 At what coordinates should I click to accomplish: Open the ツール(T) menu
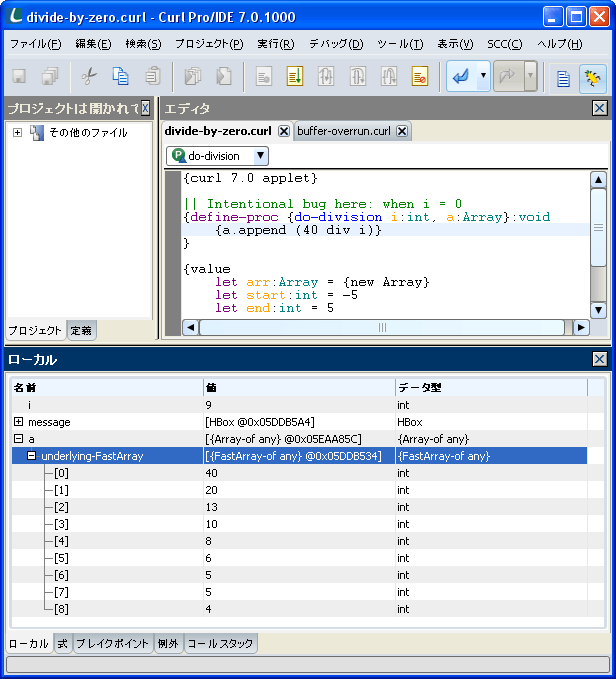(x=400, y=44)
